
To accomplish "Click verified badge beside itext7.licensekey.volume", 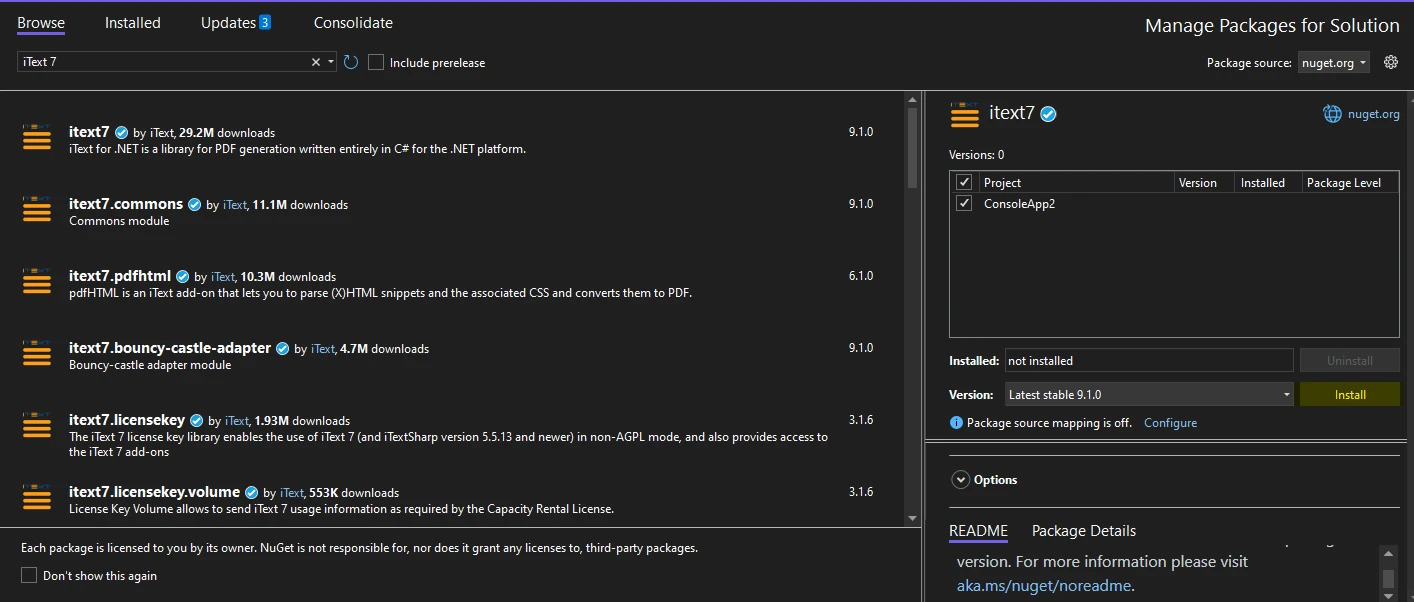I will 252,492.
